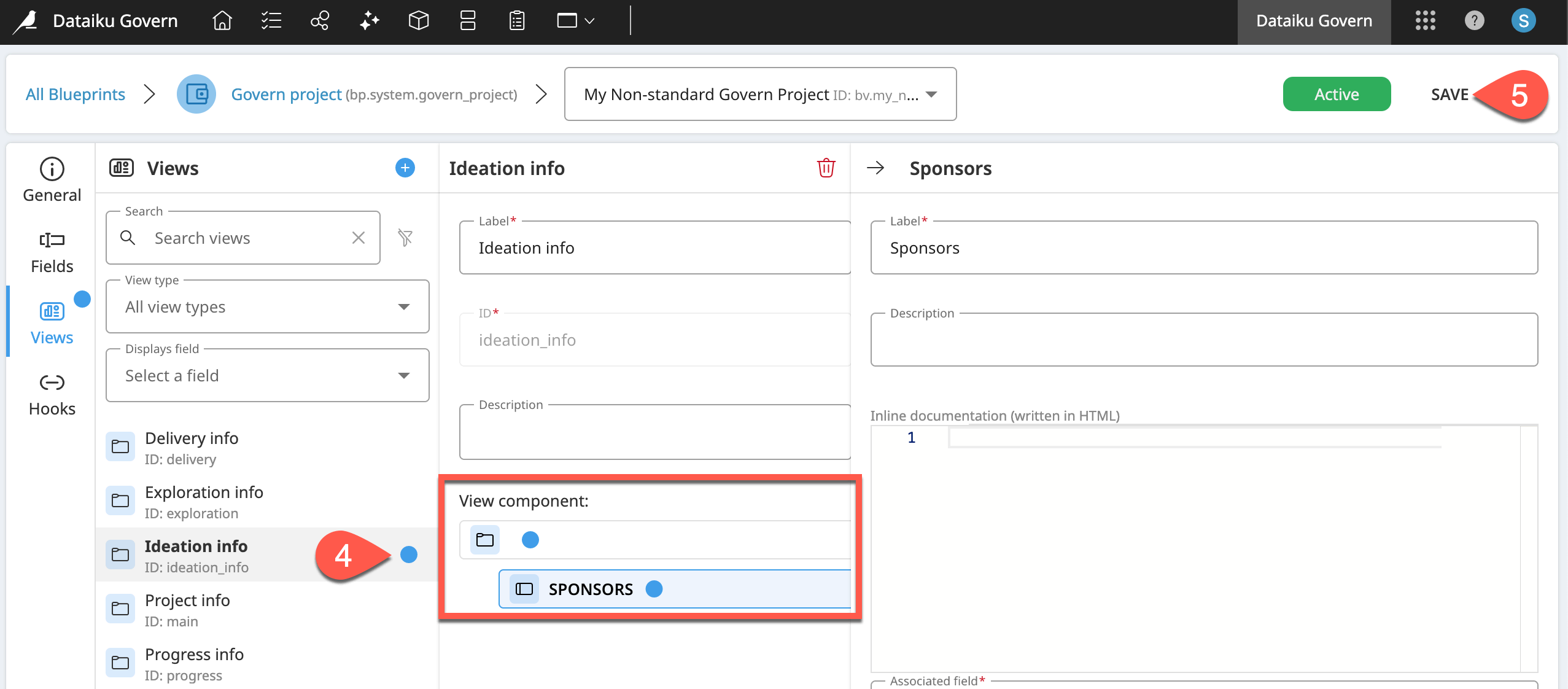Delete Ideation info with trash icon
Viewport: 1568px width, 689px height.
(826, 168)
